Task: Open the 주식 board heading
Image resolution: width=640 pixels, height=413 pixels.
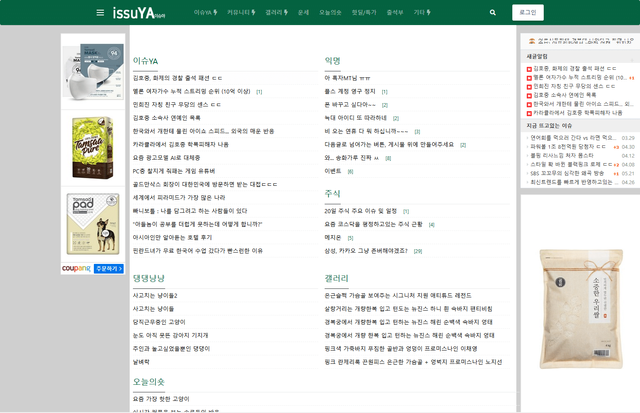Action: pyautogui.click(x=332, y=194)
